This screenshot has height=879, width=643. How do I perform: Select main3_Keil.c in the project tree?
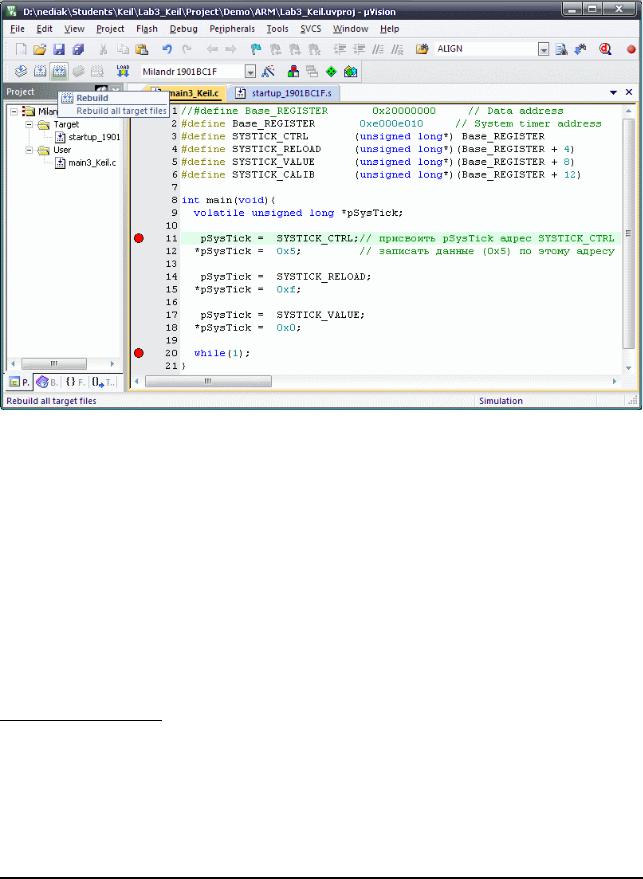pos(92,163)
